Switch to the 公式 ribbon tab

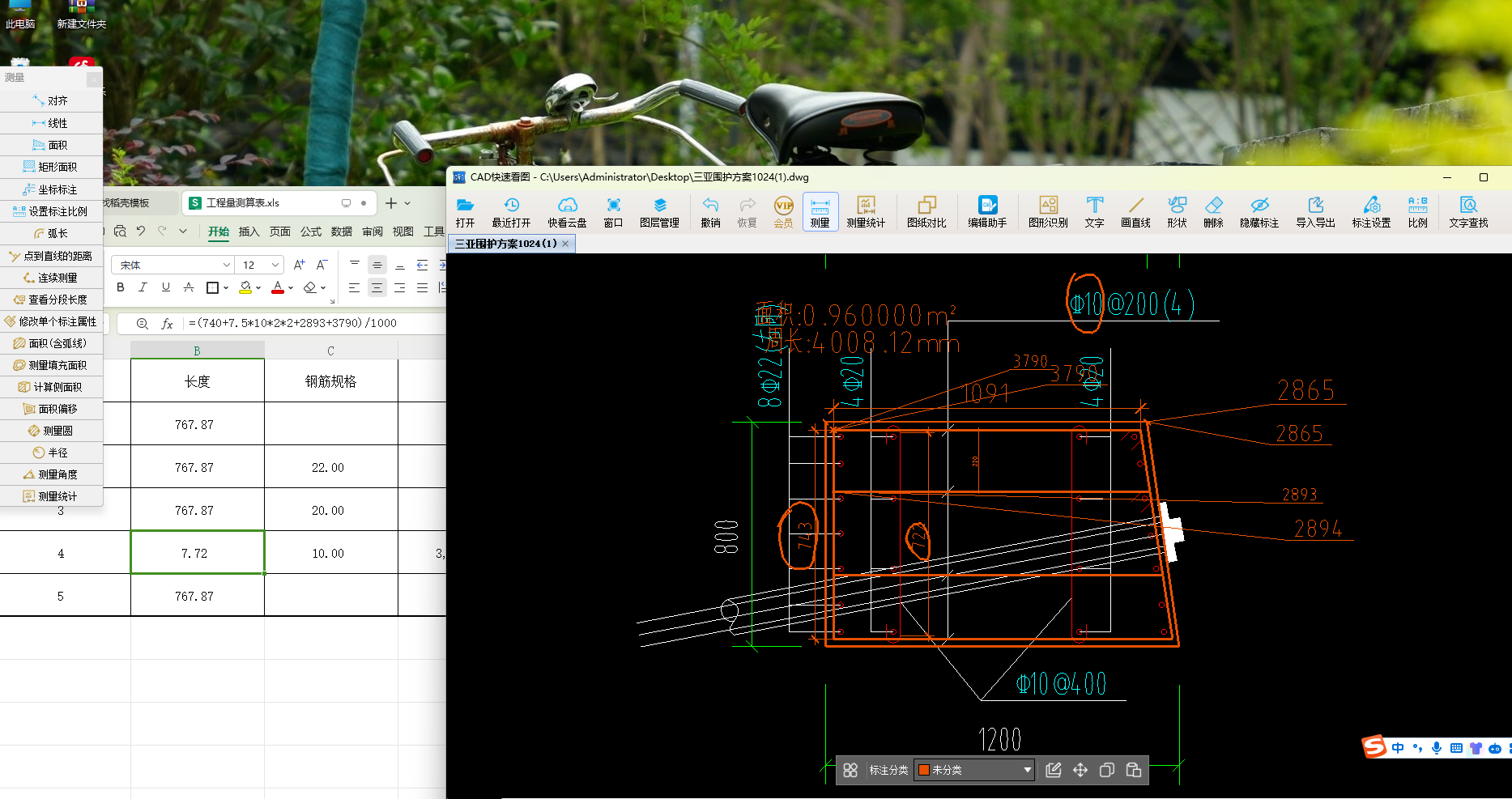[311, 232]
